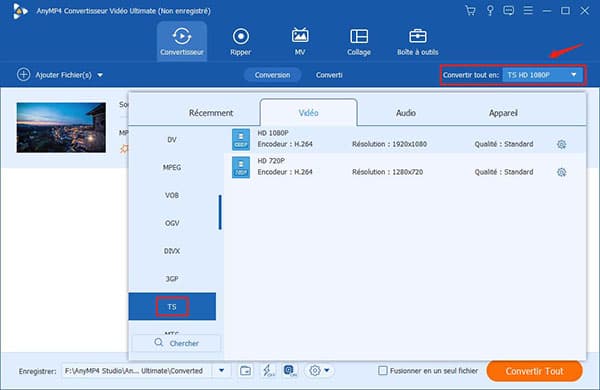
Task: Switch to the Audio format tab
Action: point(406,113)
